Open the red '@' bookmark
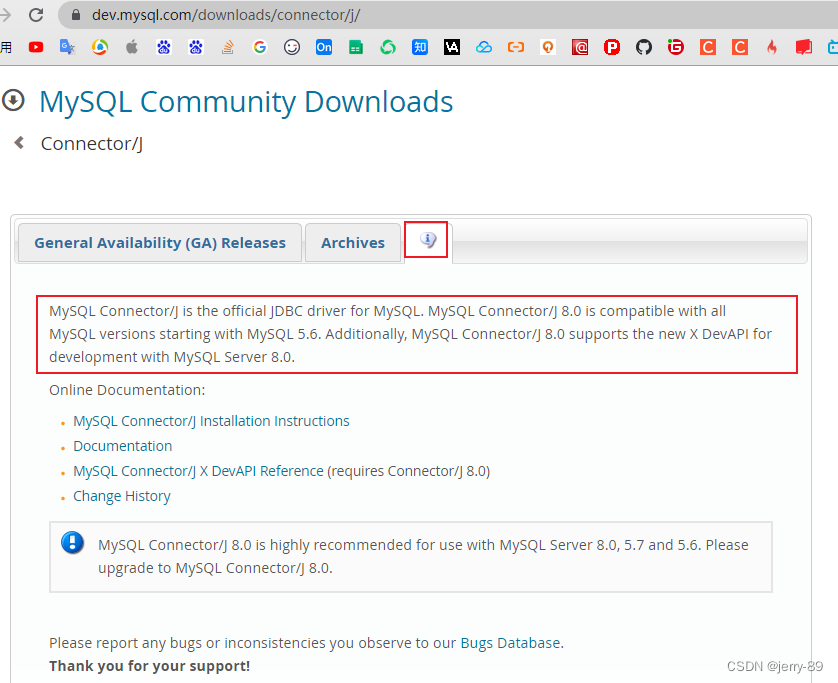The height and width of the screenshot is (683, 838). (580, 48)
